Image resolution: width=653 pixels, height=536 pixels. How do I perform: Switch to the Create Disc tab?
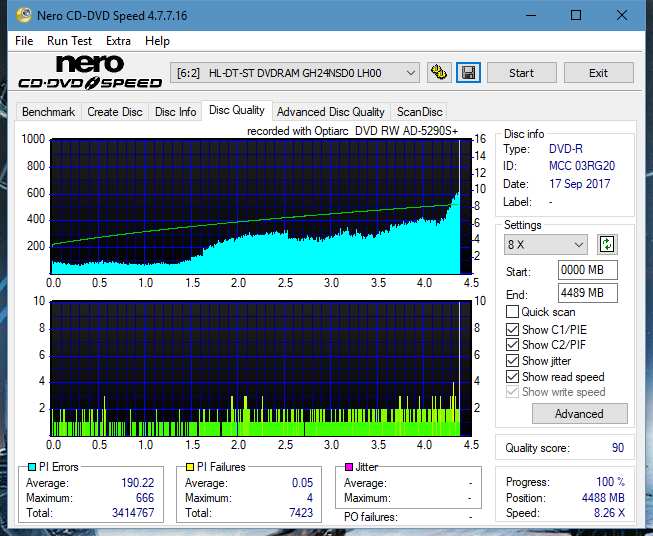coord(115,112)
